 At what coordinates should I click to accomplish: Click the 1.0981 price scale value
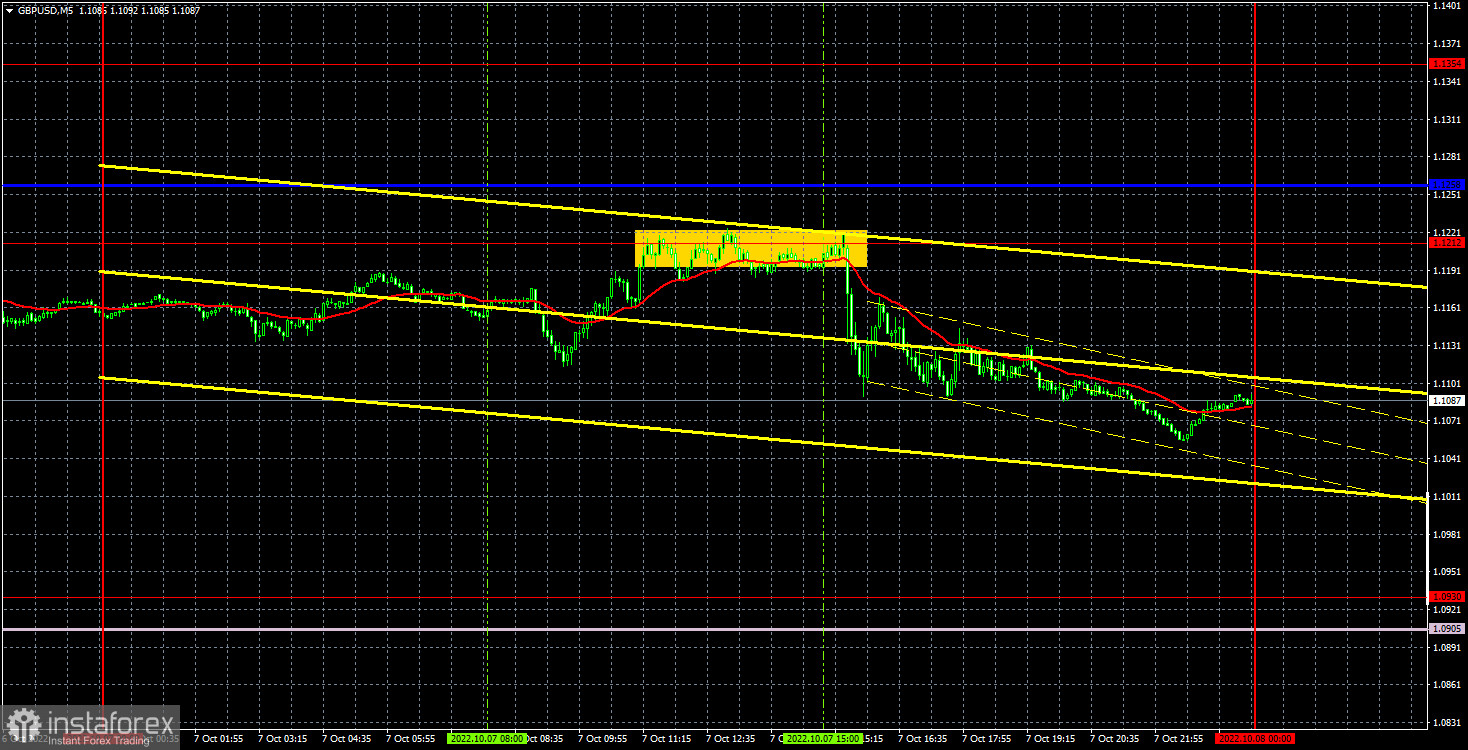(x=1447, y=534)
